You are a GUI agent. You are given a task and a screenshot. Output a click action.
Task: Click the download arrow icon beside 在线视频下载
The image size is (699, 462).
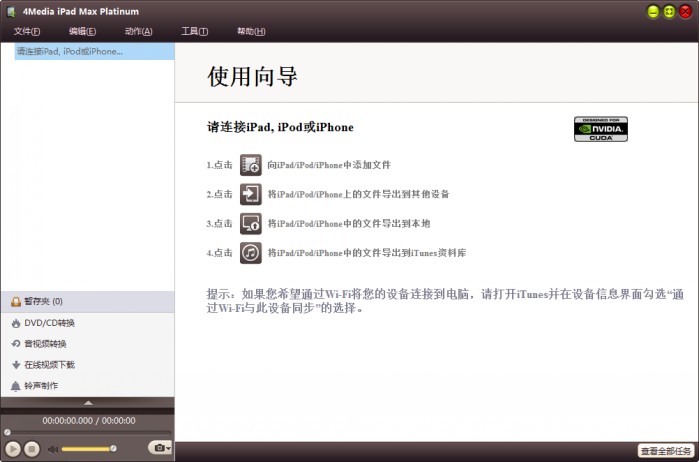16,365
